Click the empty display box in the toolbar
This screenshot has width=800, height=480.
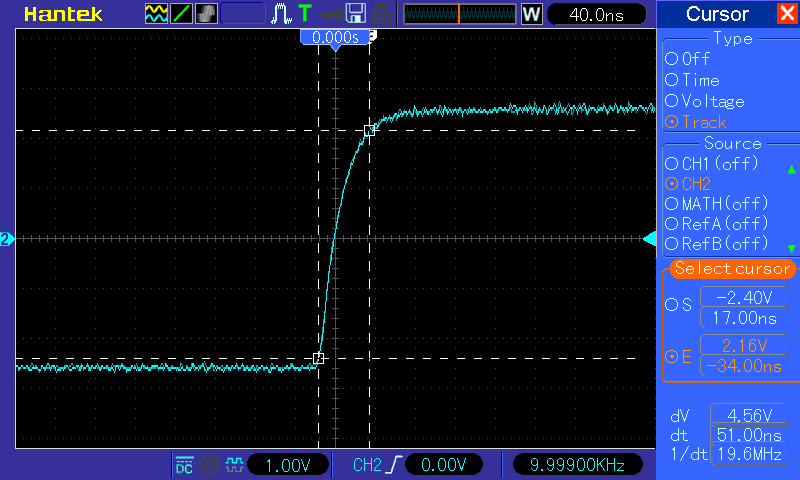(243, 14)
